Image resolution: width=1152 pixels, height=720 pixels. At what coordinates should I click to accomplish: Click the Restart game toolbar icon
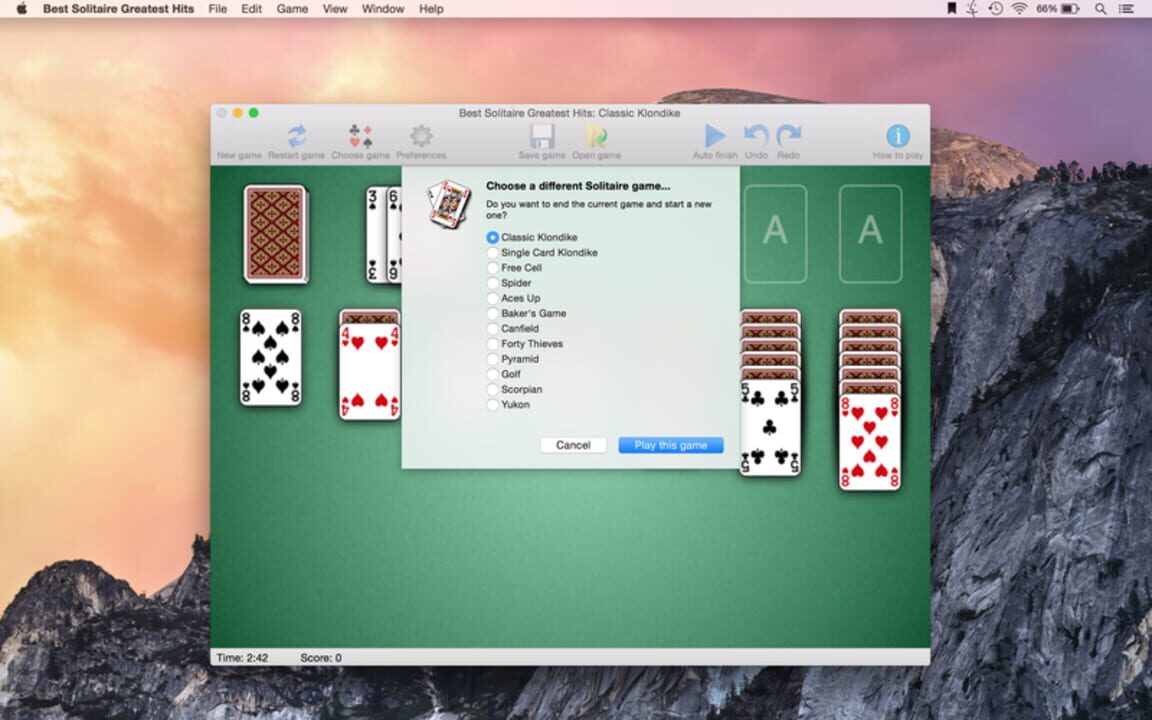pos(297,138)
